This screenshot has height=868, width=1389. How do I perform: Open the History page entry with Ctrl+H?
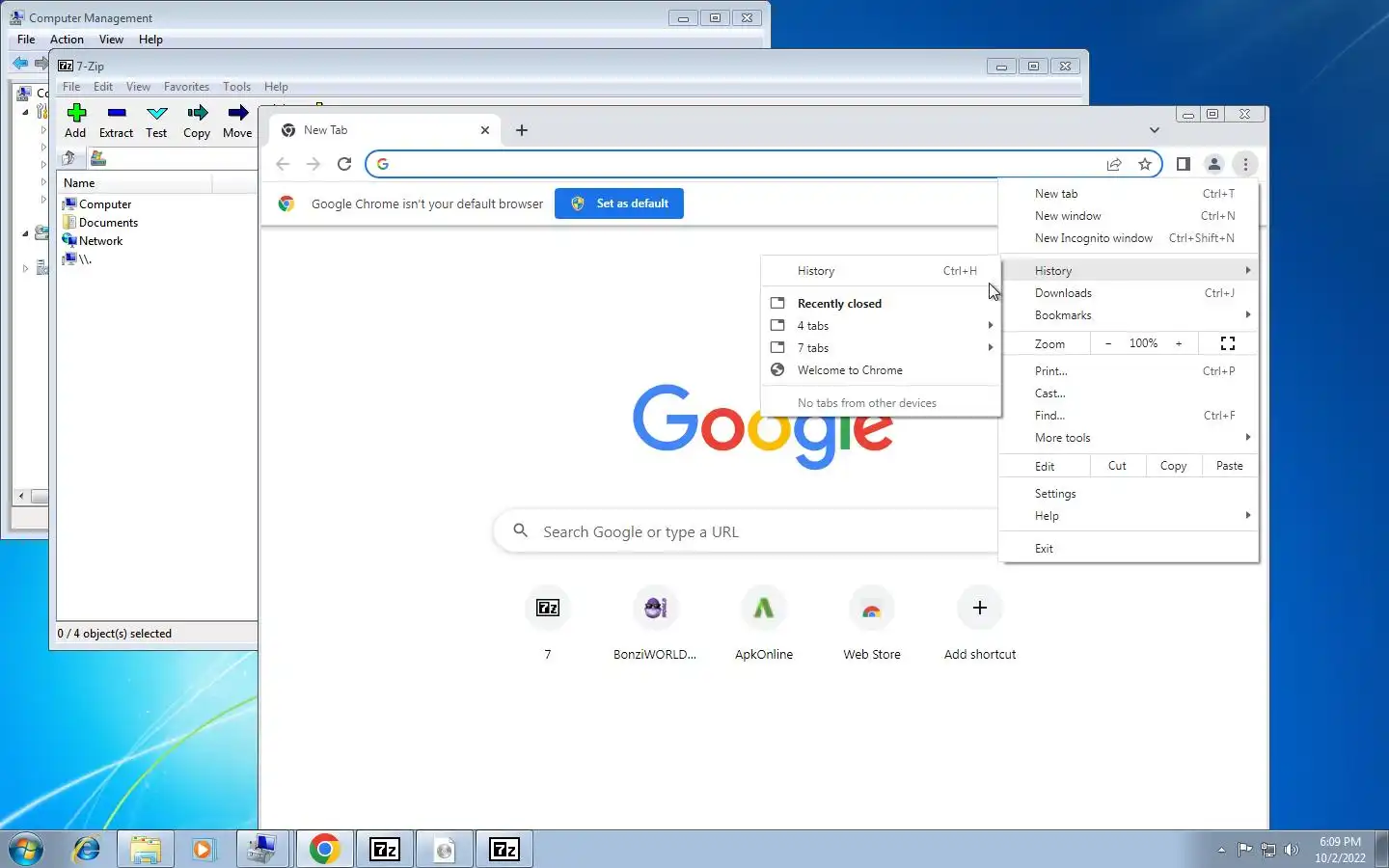click(x=881, y=271)
